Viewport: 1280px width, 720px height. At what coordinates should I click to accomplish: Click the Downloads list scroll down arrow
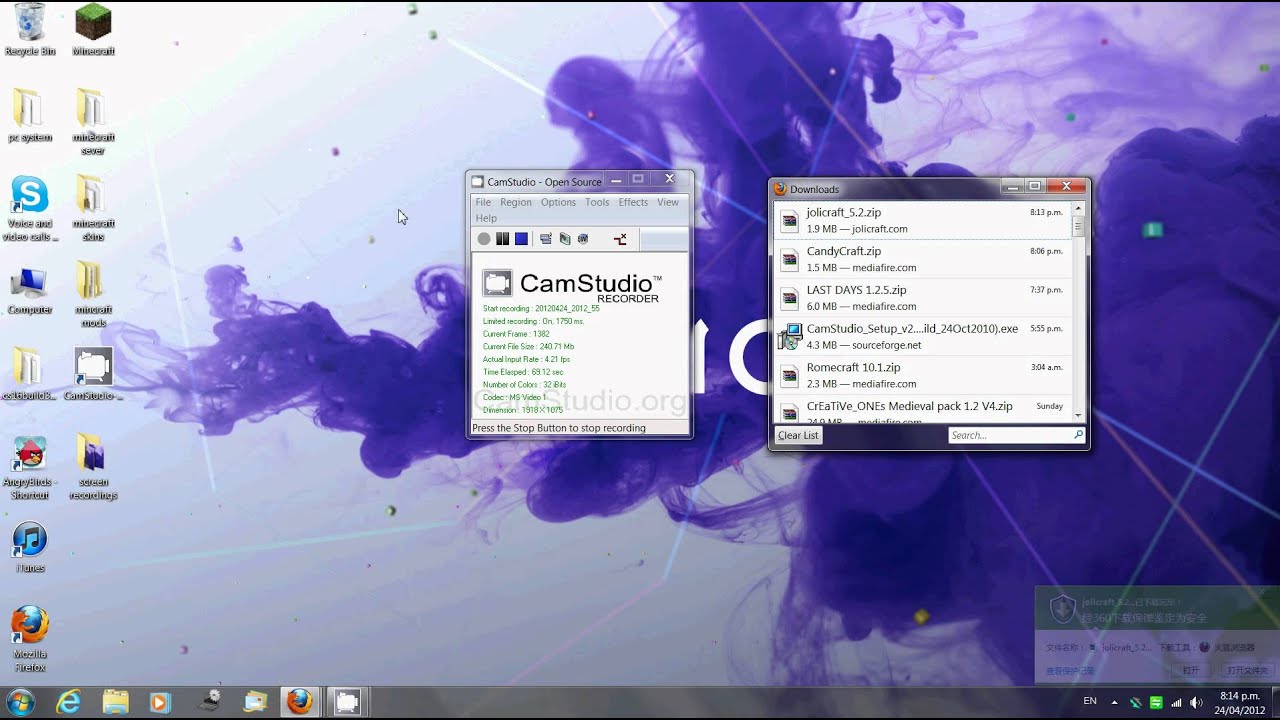pos(1078,414)
